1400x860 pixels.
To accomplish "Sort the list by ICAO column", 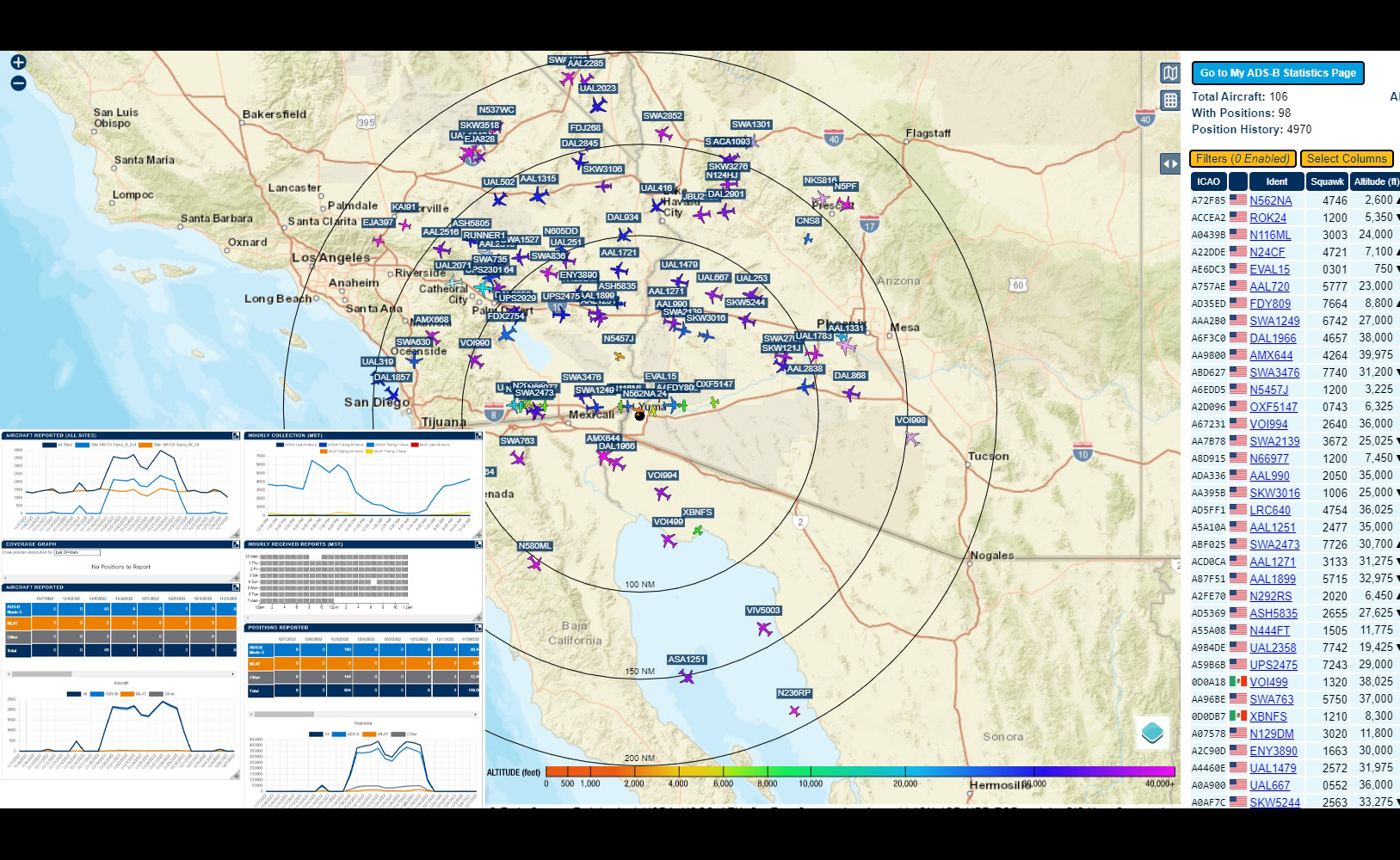I will click(1208, 181).
